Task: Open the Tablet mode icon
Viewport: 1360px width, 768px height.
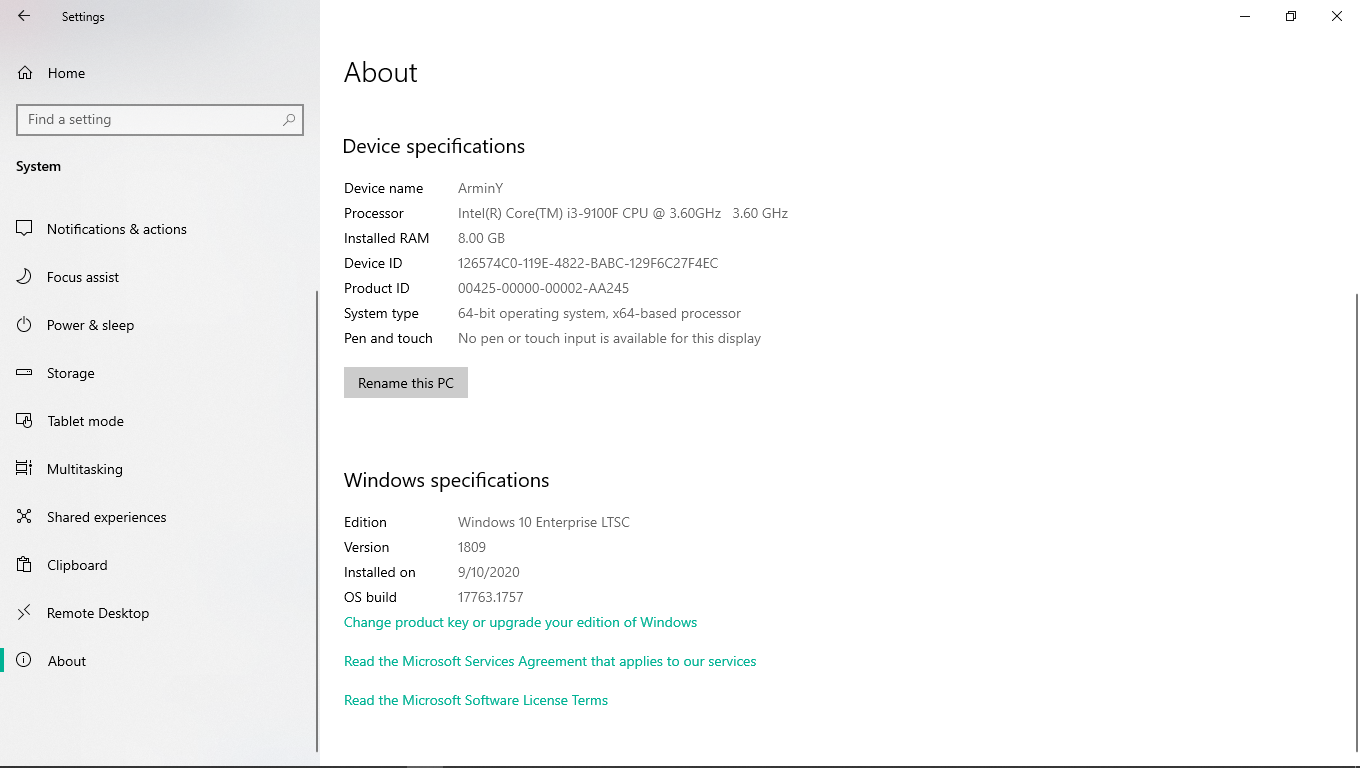Action: [x=25, y=421]
